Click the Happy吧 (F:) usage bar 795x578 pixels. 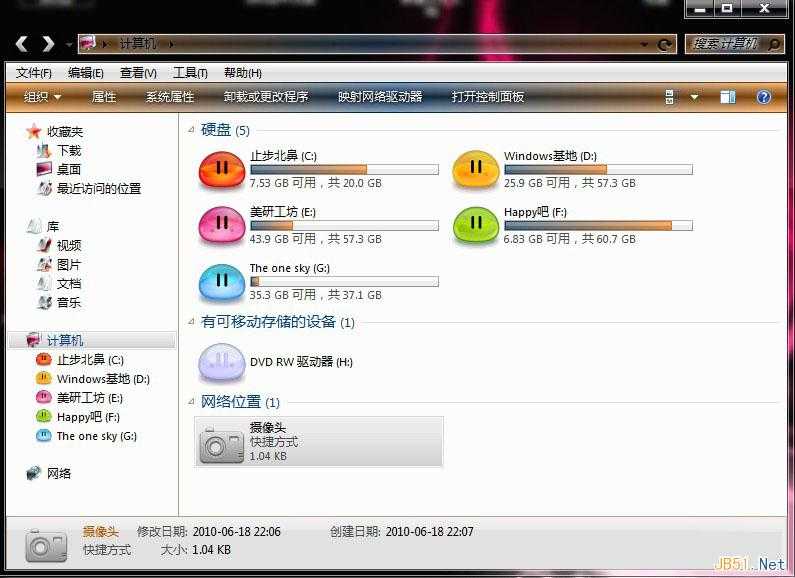click(598, 225)
